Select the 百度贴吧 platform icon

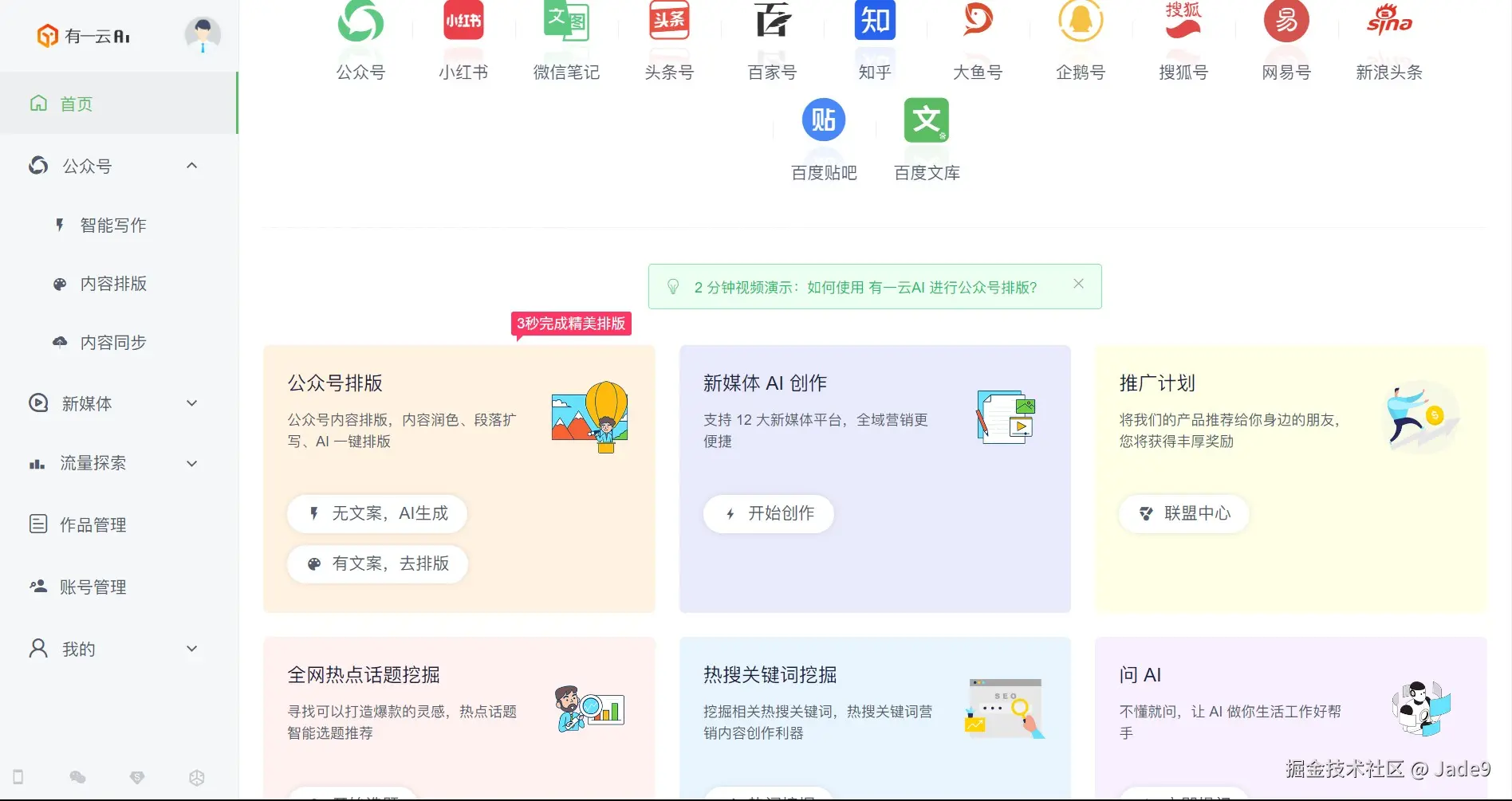tap(824, 120)
